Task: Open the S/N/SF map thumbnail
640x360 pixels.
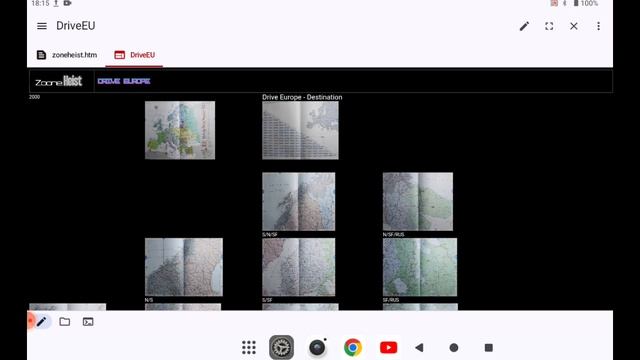Action: [x=299, y=201]
